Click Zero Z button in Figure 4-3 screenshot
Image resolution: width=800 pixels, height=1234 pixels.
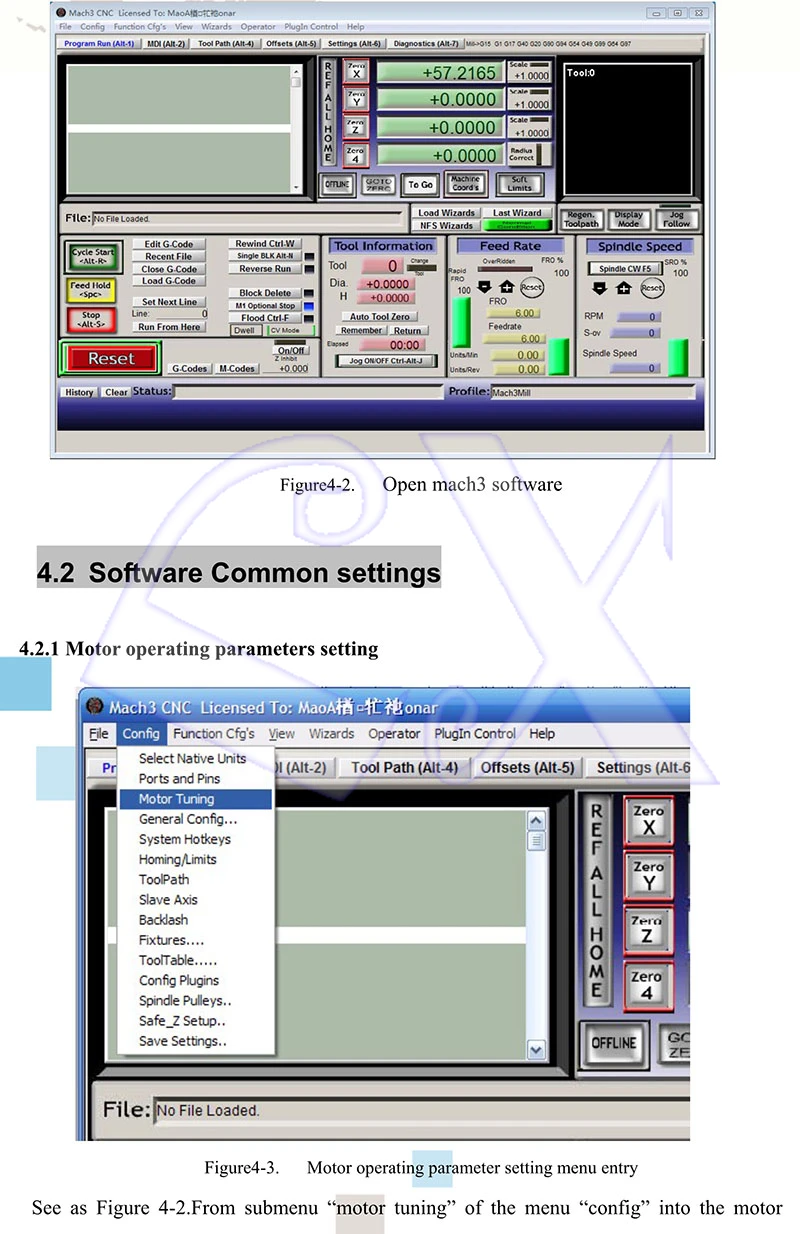click(648, 930)
